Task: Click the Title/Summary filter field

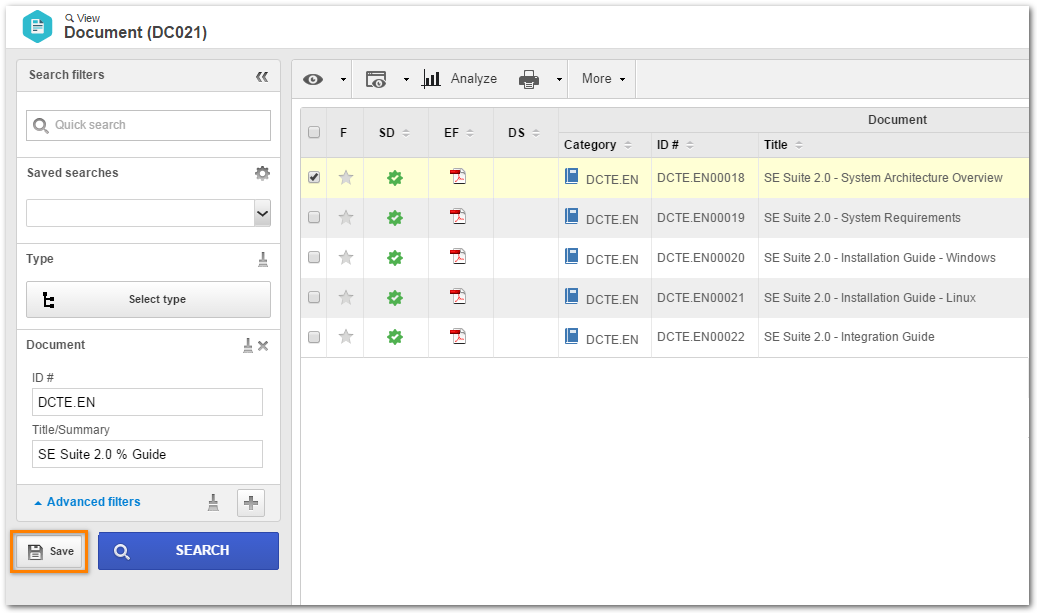Action: pyautogui.click(x=147, y=454)
